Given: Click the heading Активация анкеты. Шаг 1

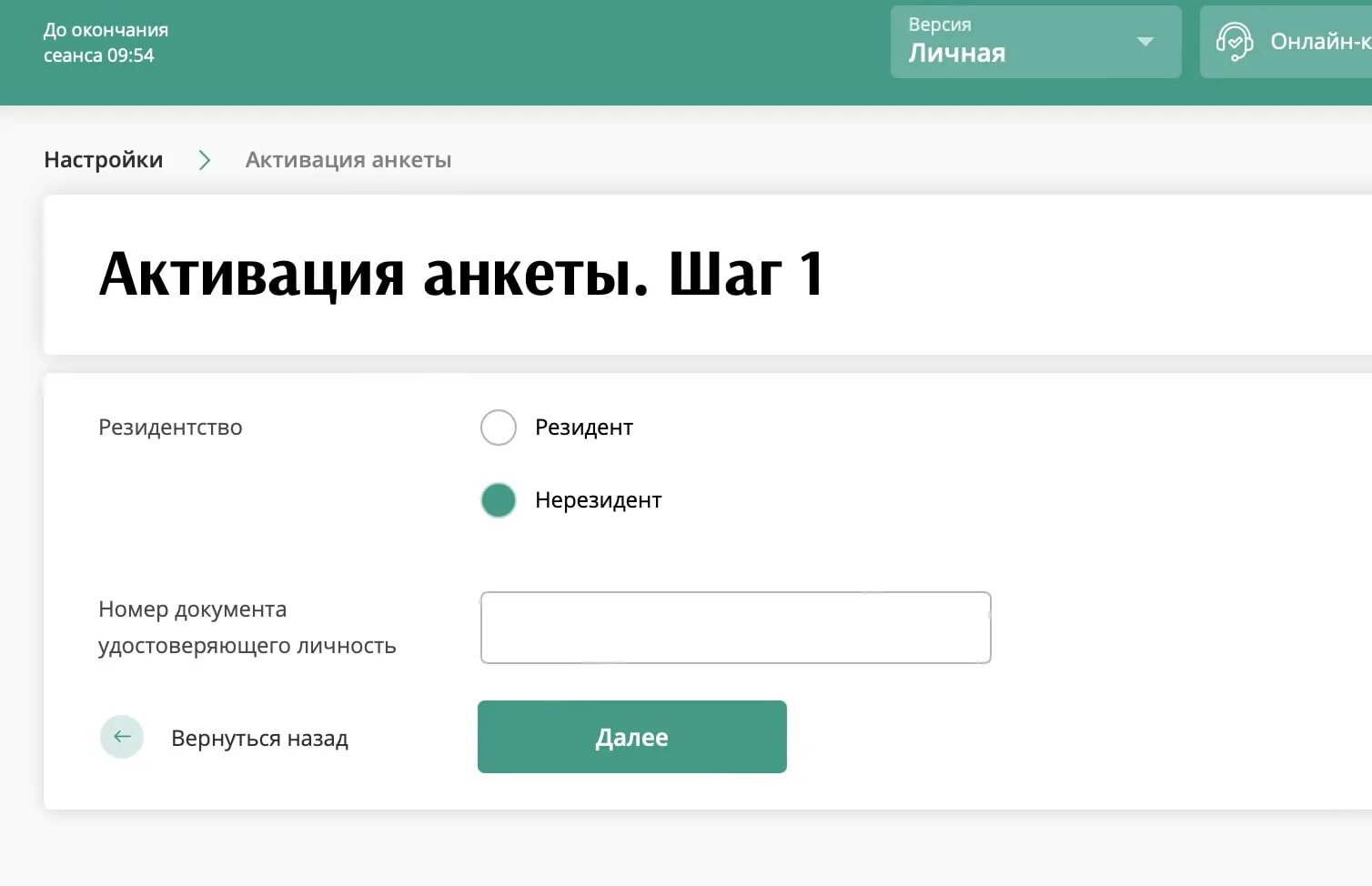Looking at the screenshot, I should (x=461, y=274).
